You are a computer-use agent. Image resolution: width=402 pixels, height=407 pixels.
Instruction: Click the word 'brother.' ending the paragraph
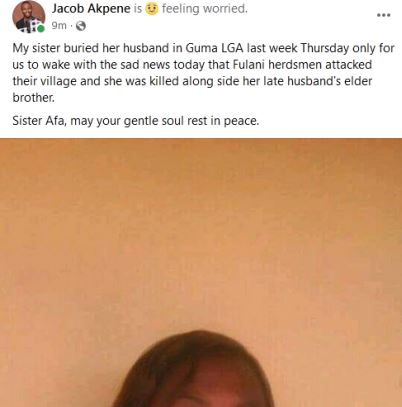click(33, 97)
